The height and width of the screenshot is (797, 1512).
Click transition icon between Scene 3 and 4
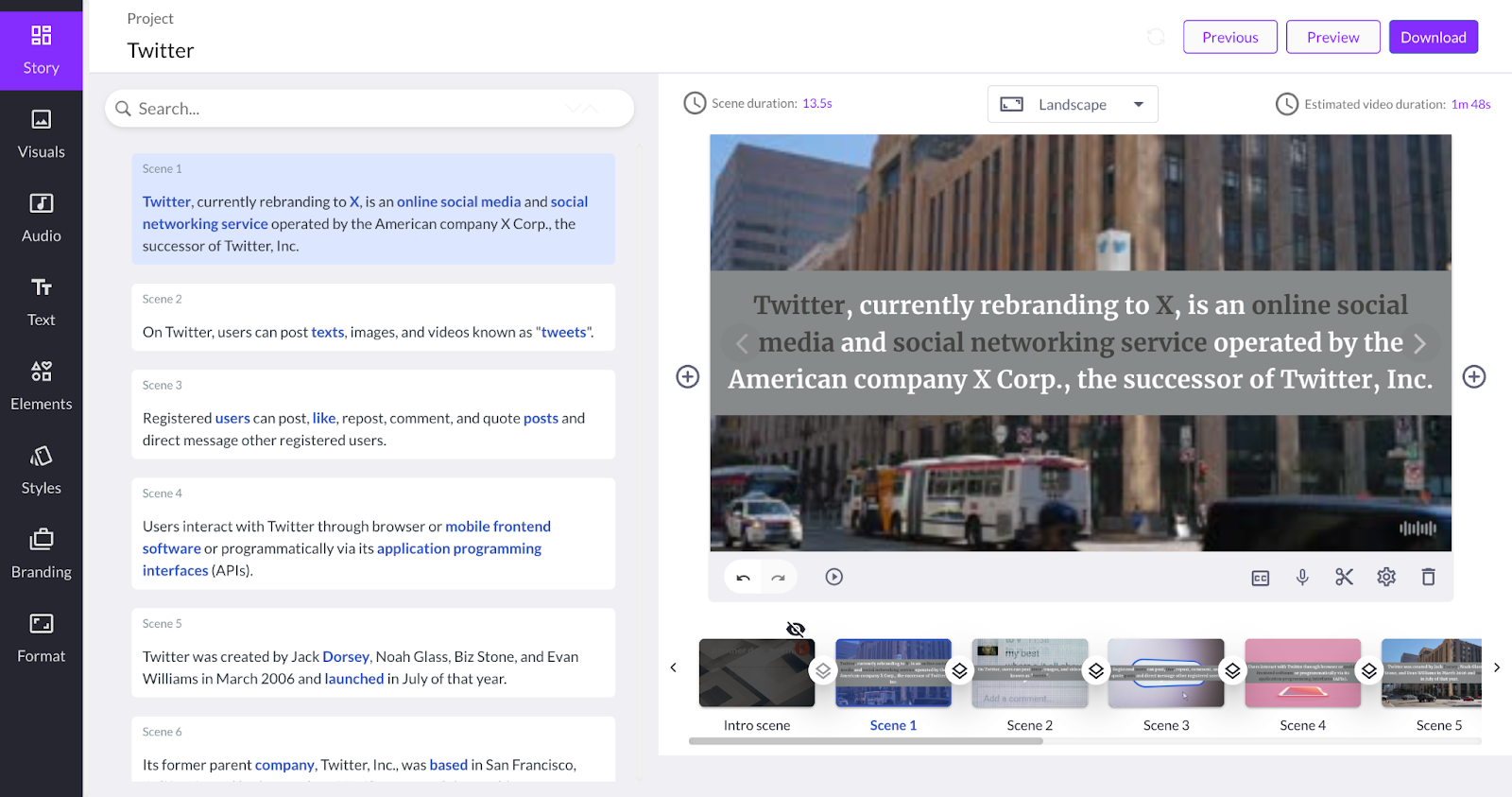[1232, 670]
